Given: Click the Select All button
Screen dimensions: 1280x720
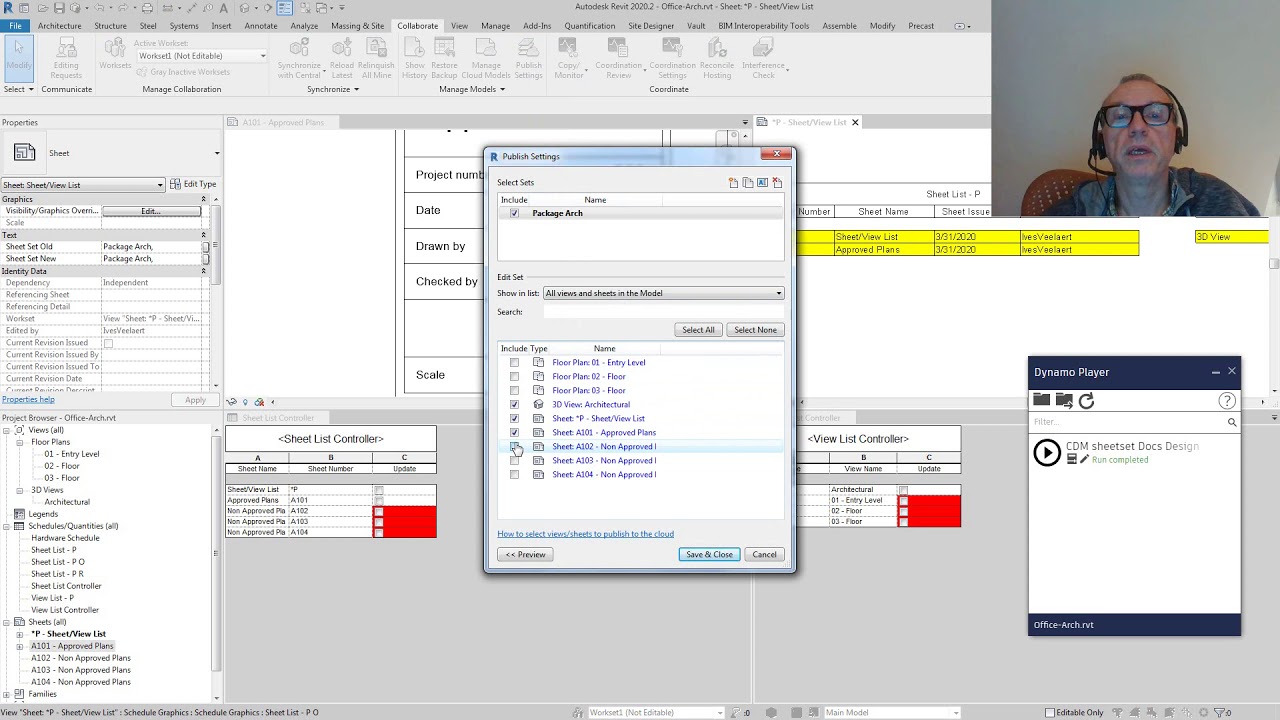Looking at the screenshot, I should click(x=698, y=330).
